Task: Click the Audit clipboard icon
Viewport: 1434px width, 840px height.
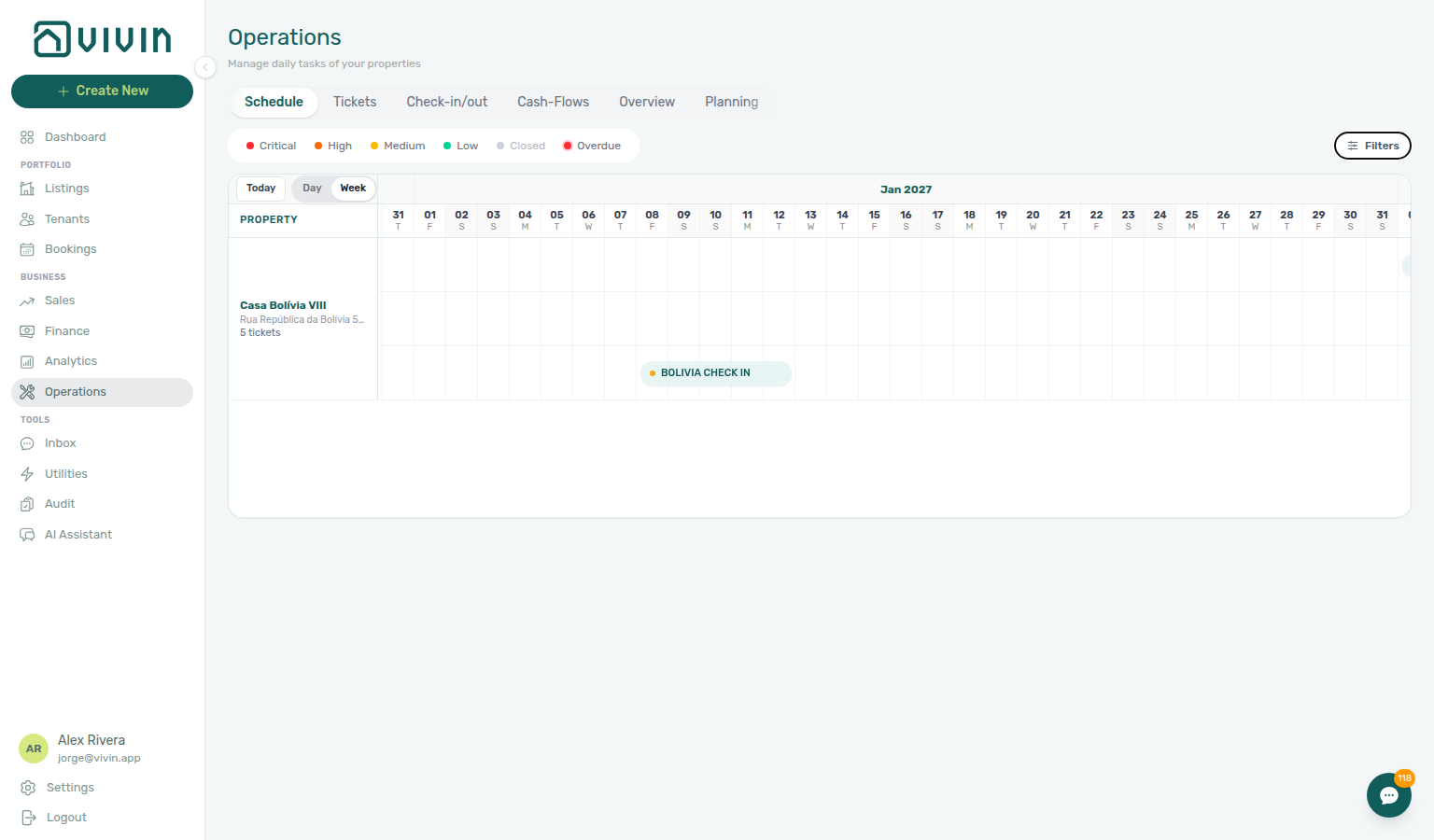Action: [x=27, y=504]
